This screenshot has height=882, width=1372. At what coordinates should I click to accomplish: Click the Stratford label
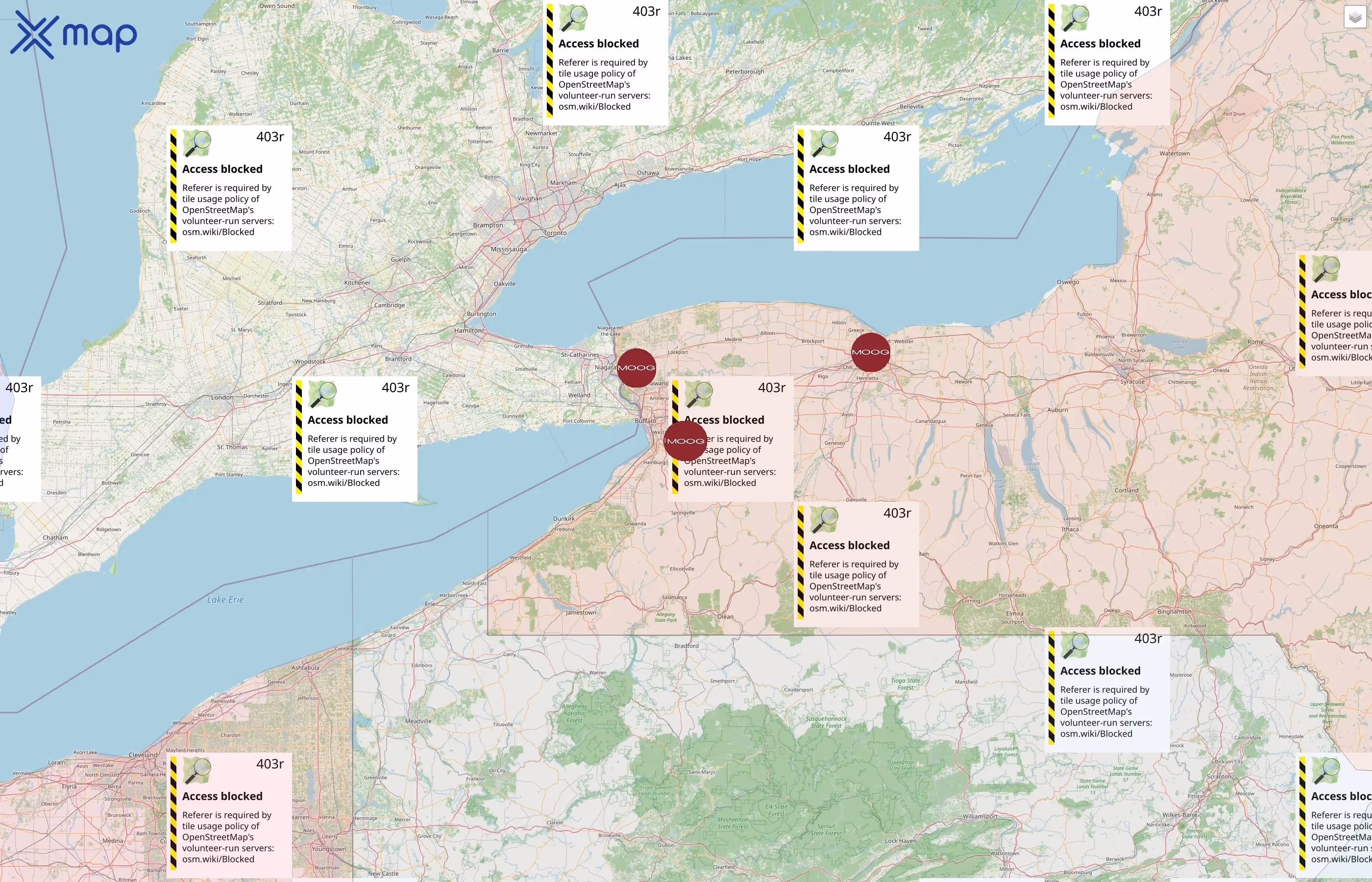point(269,303)
